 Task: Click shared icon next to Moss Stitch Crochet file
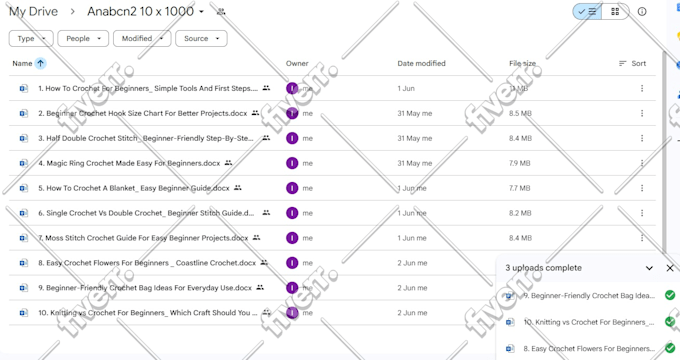(x=256, y=238)
